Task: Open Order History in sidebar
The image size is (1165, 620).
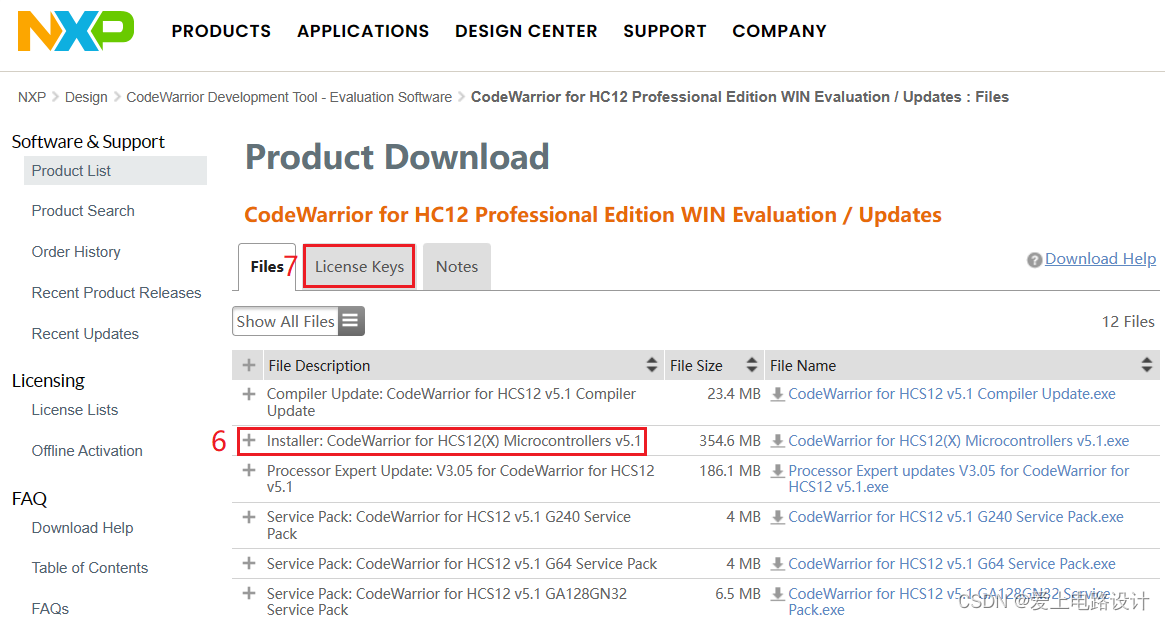Action: pos(76,252)
